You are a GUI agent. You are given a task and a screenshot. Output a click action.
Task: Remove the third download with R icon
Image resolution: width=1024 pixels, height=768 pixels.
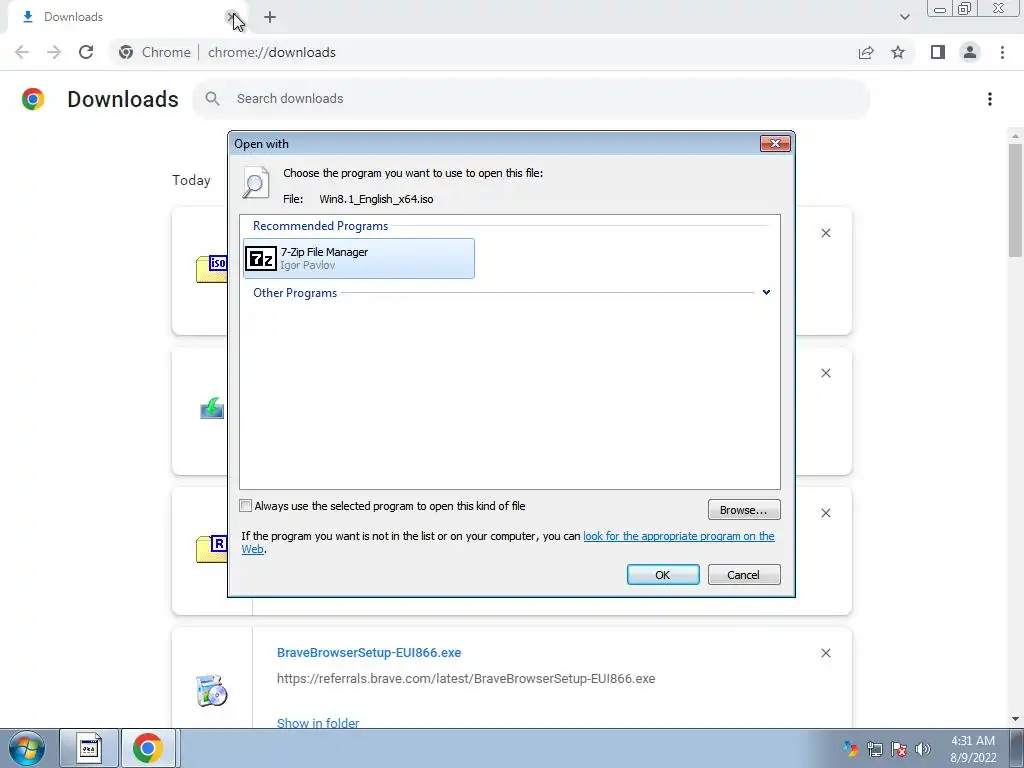[x=825, y=513]
